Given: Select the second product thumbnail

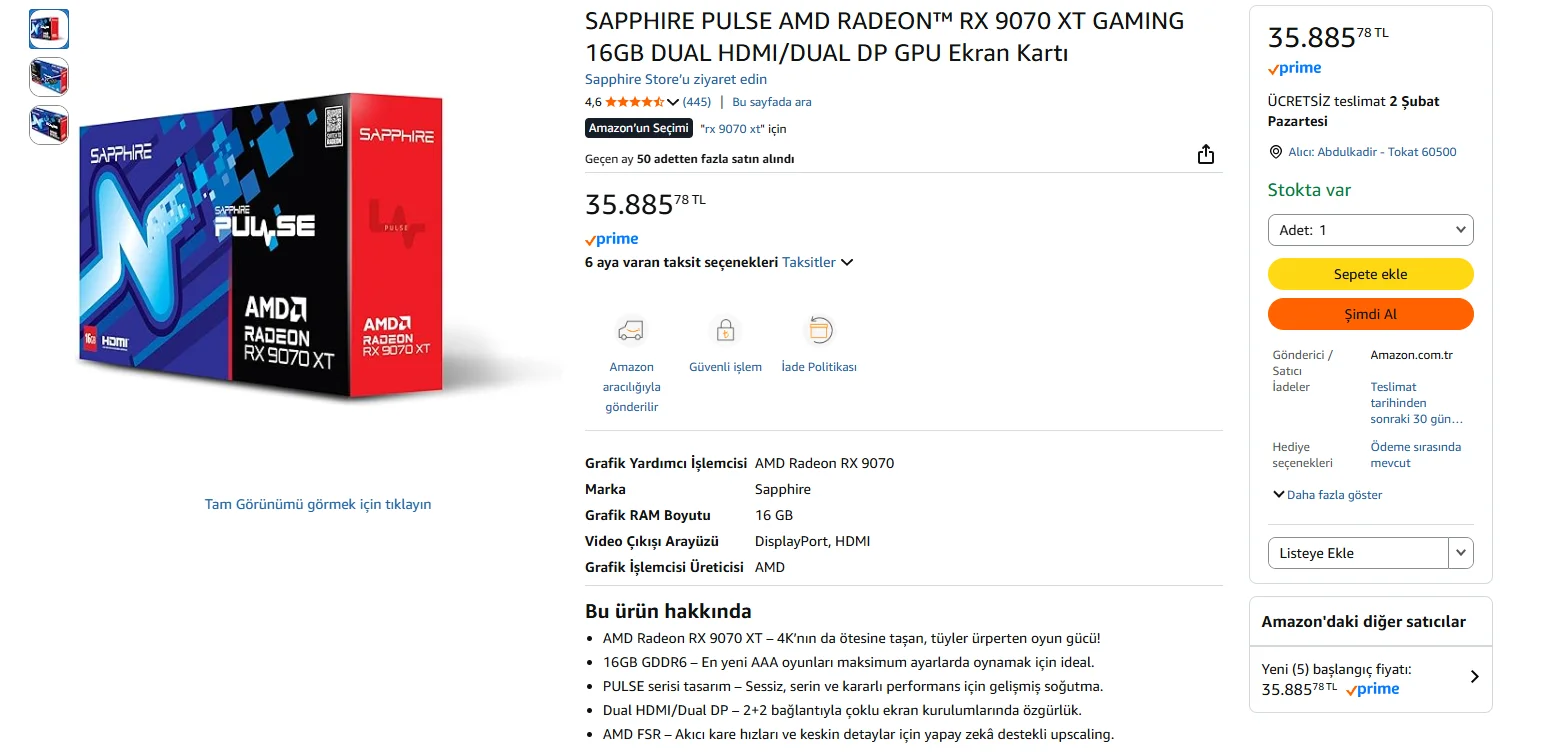Looking at the screenshot, I should pos(48,77).
